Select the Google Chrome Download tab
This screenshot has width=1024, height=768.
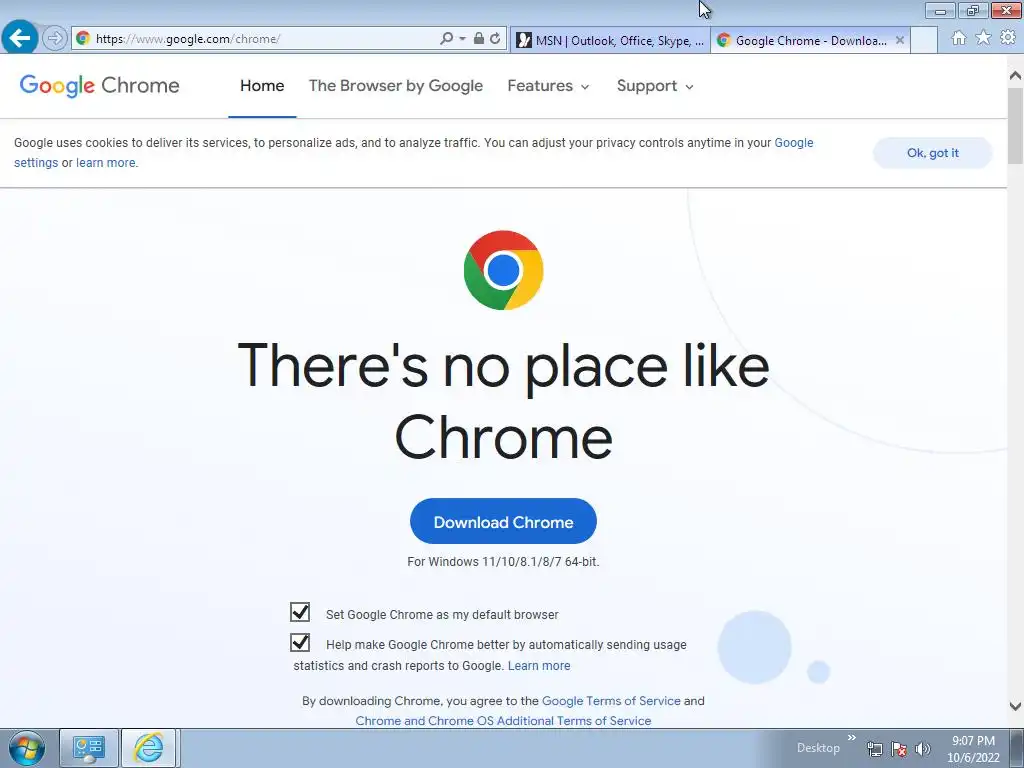[810, 40]
